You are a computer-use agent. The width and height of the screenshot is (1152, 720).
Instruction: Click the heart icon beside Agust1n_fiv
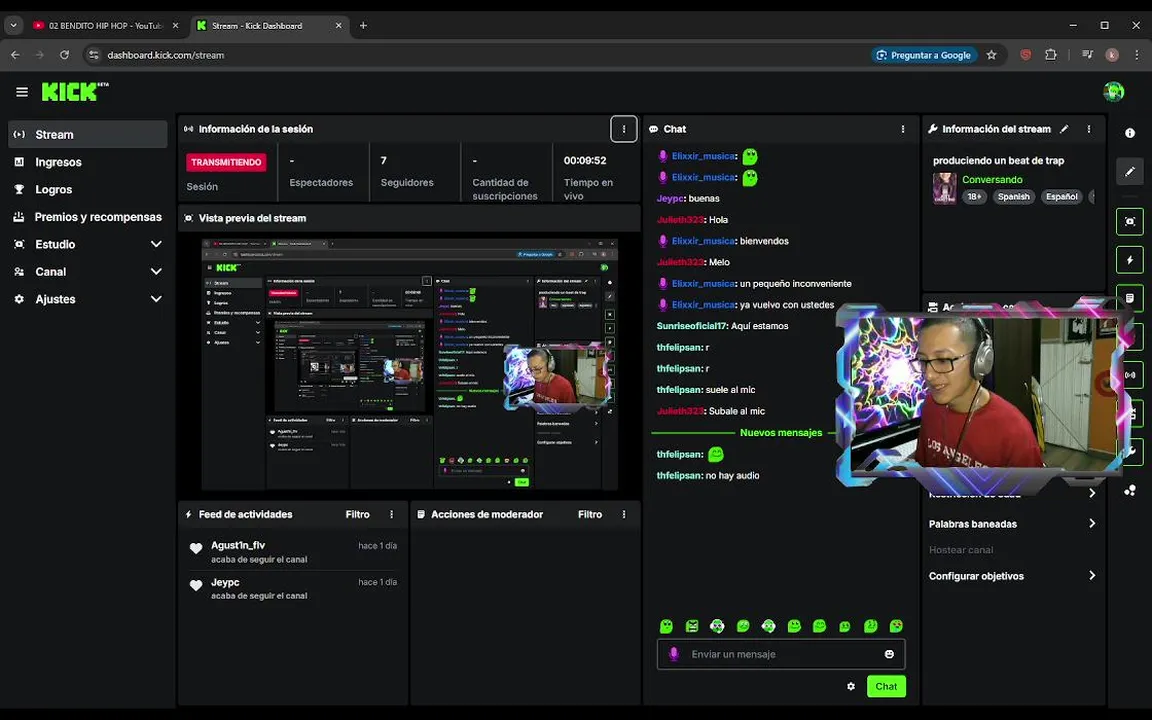196,548
